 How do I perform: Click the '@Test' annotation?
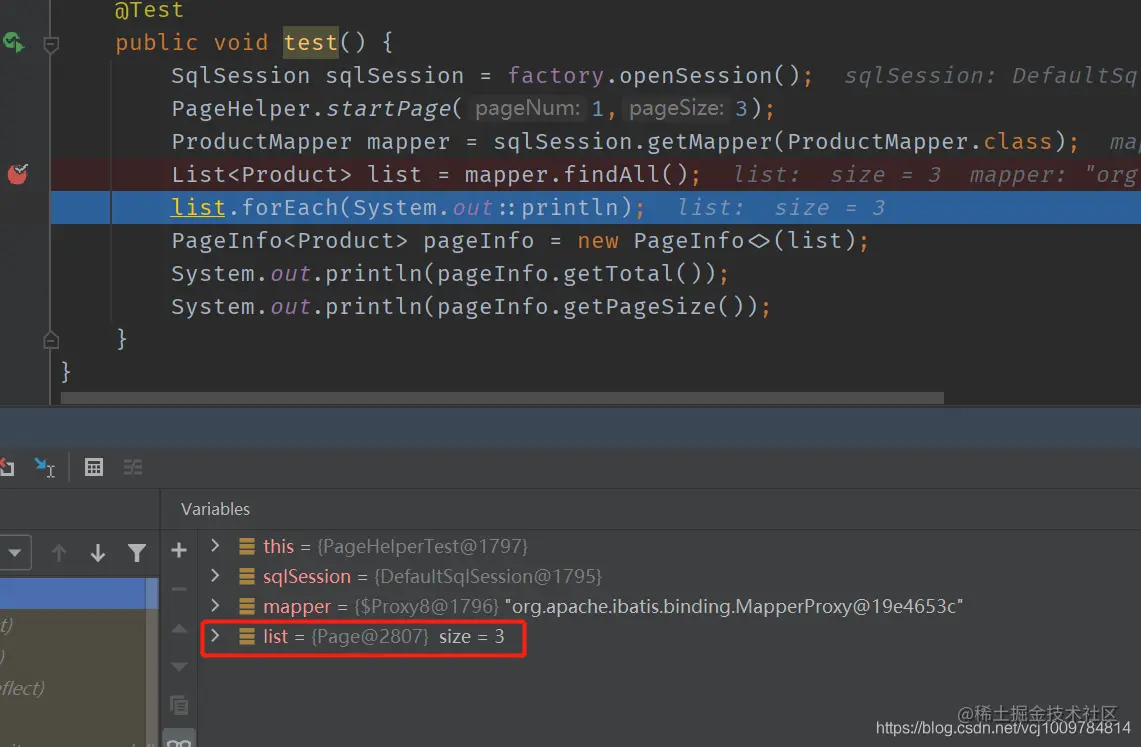149,10
